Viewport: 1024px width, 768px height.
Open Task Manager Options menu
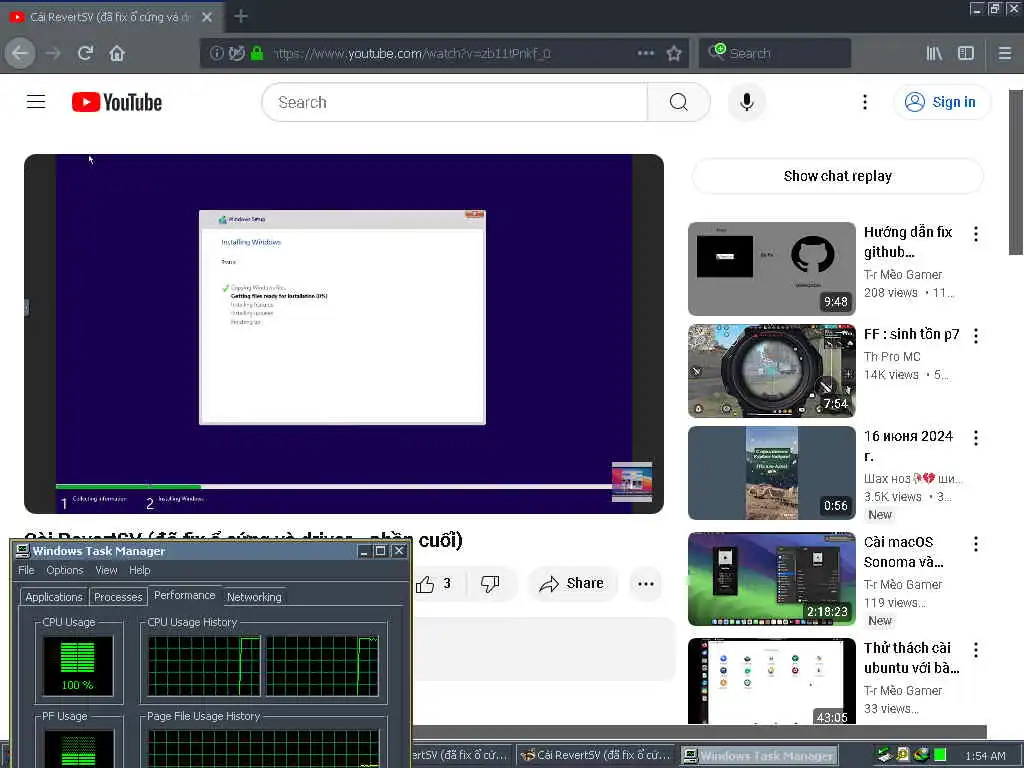tap(65, 570)
